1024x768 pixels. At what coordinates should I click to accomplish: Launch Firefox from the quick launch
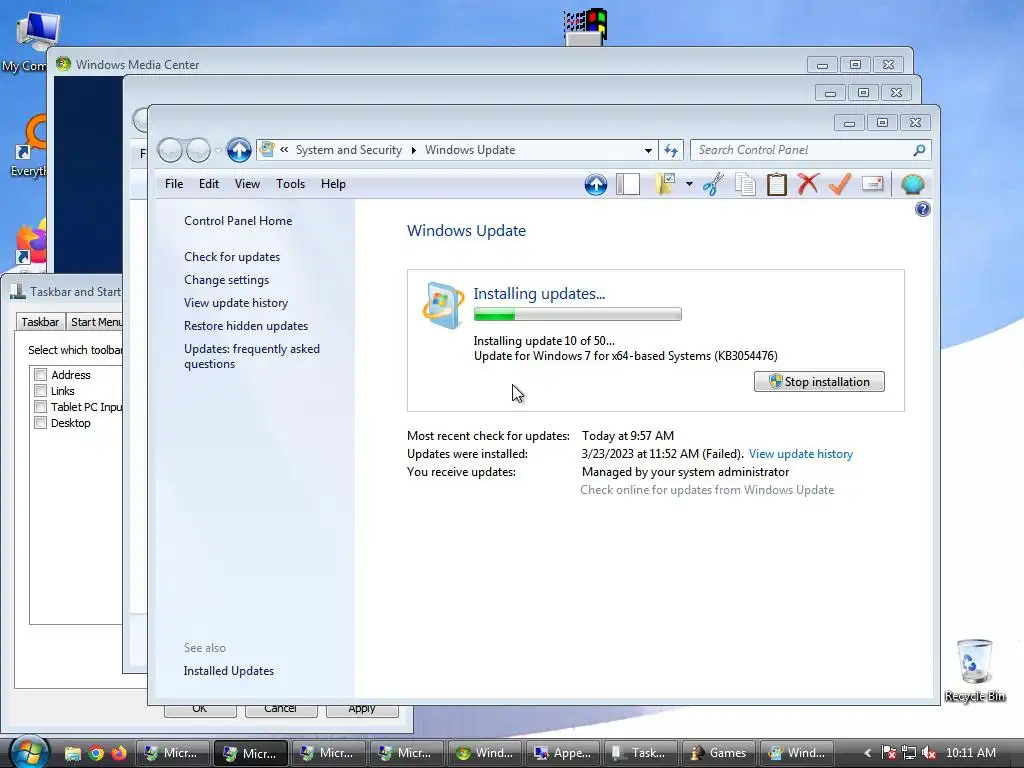[119, 753]
